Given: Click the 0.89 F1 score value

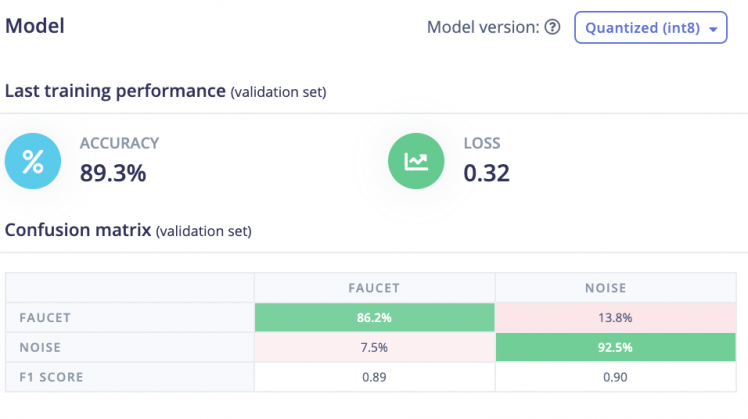Looking at the screenshot, I should 374,377.
